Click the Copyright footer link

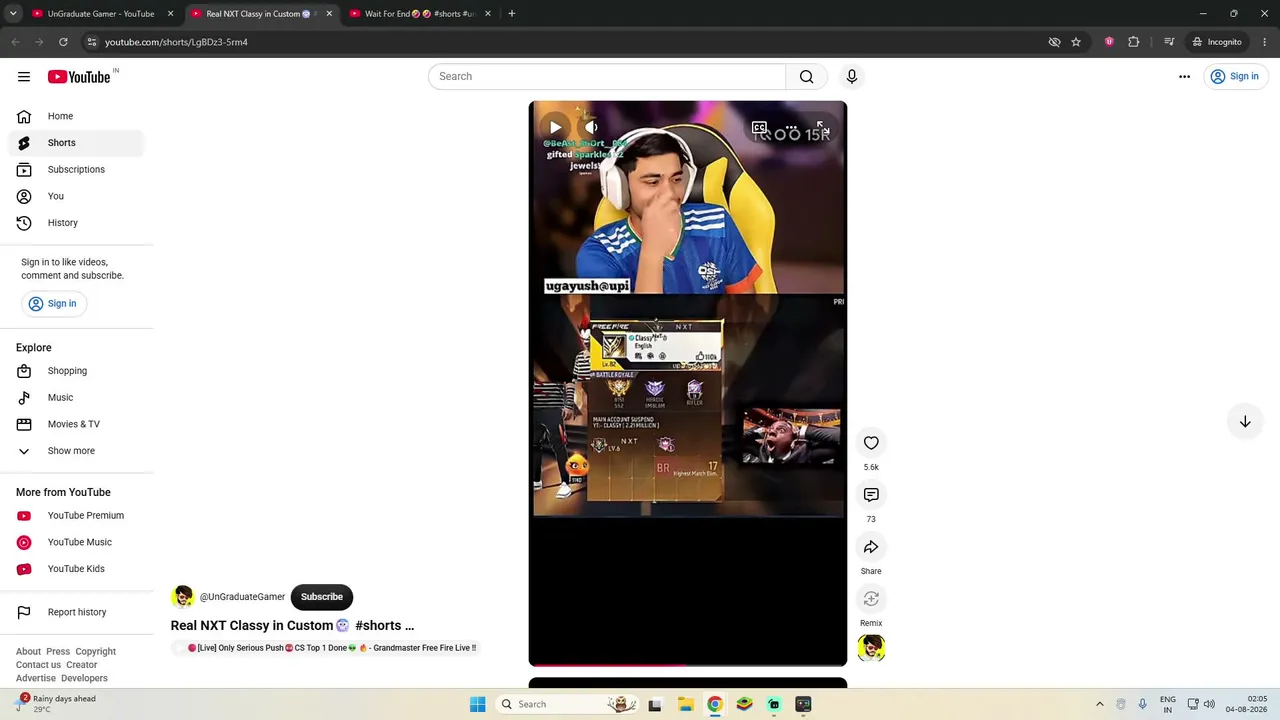(x=95, y=651)
